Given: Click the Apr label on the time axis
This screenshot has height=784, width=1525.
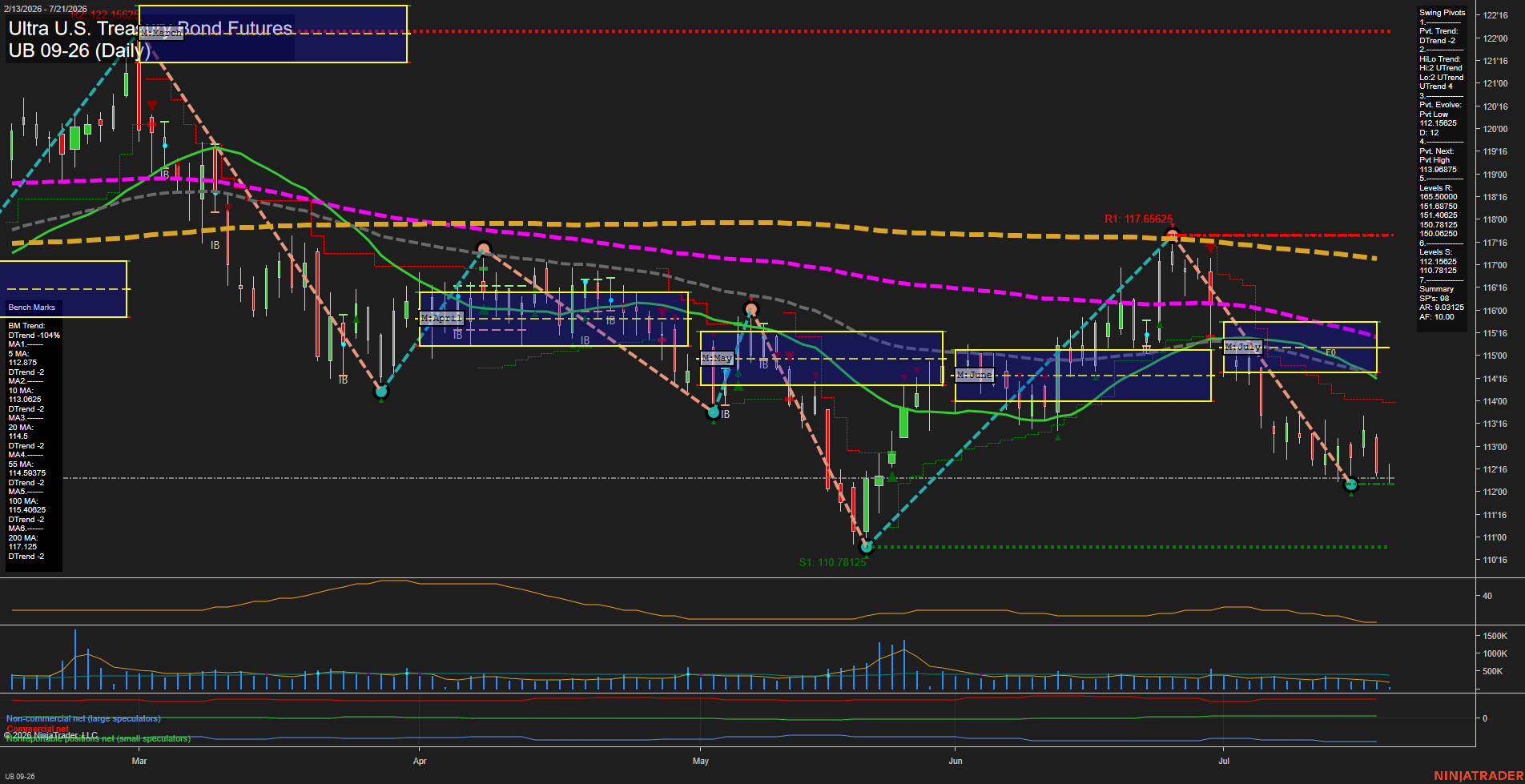Looking at the screenshot, I should click(x=420, y=761).
